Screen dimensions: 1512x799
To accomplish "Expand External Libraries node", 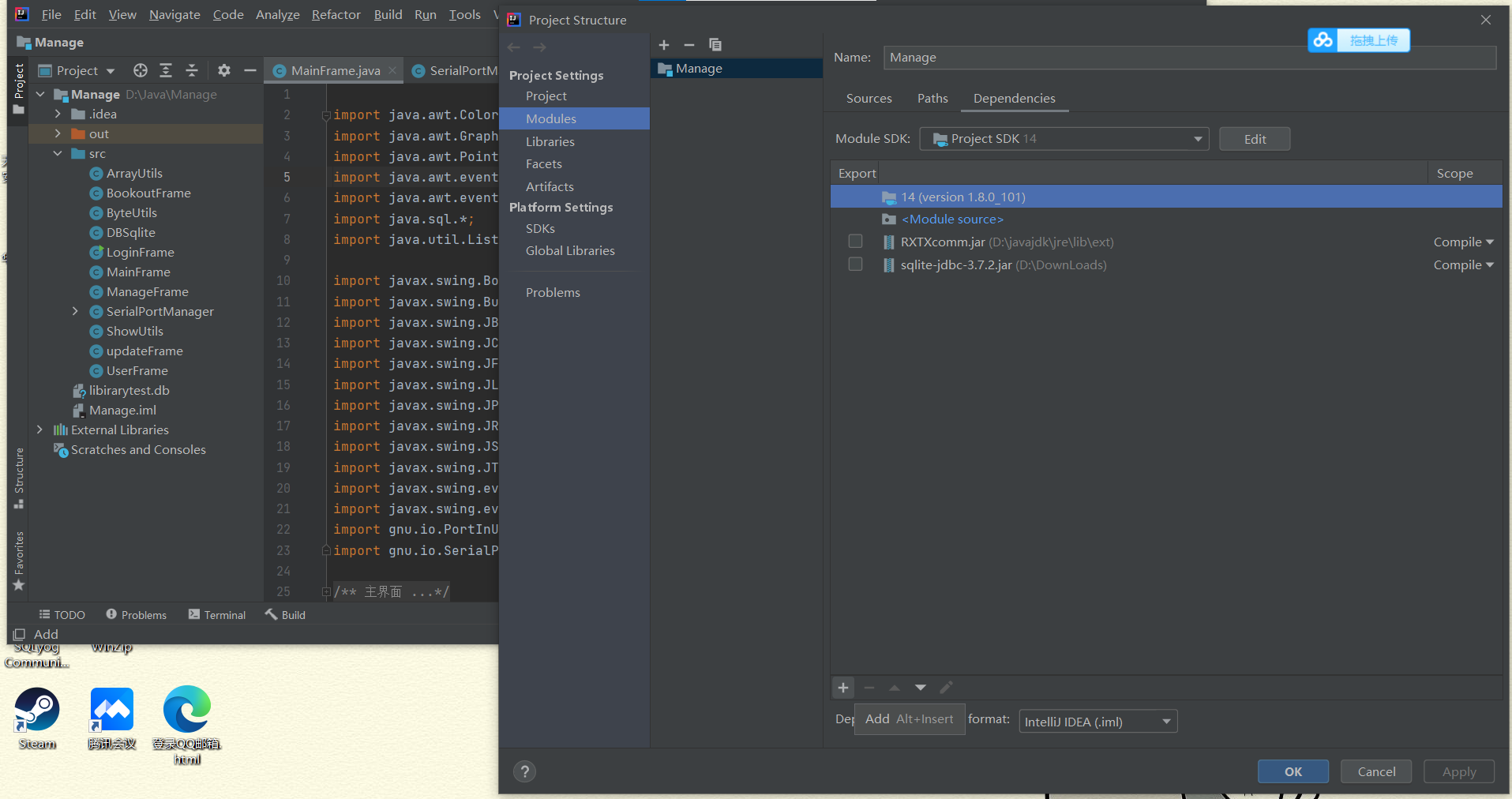I will [x=40, y=430].
